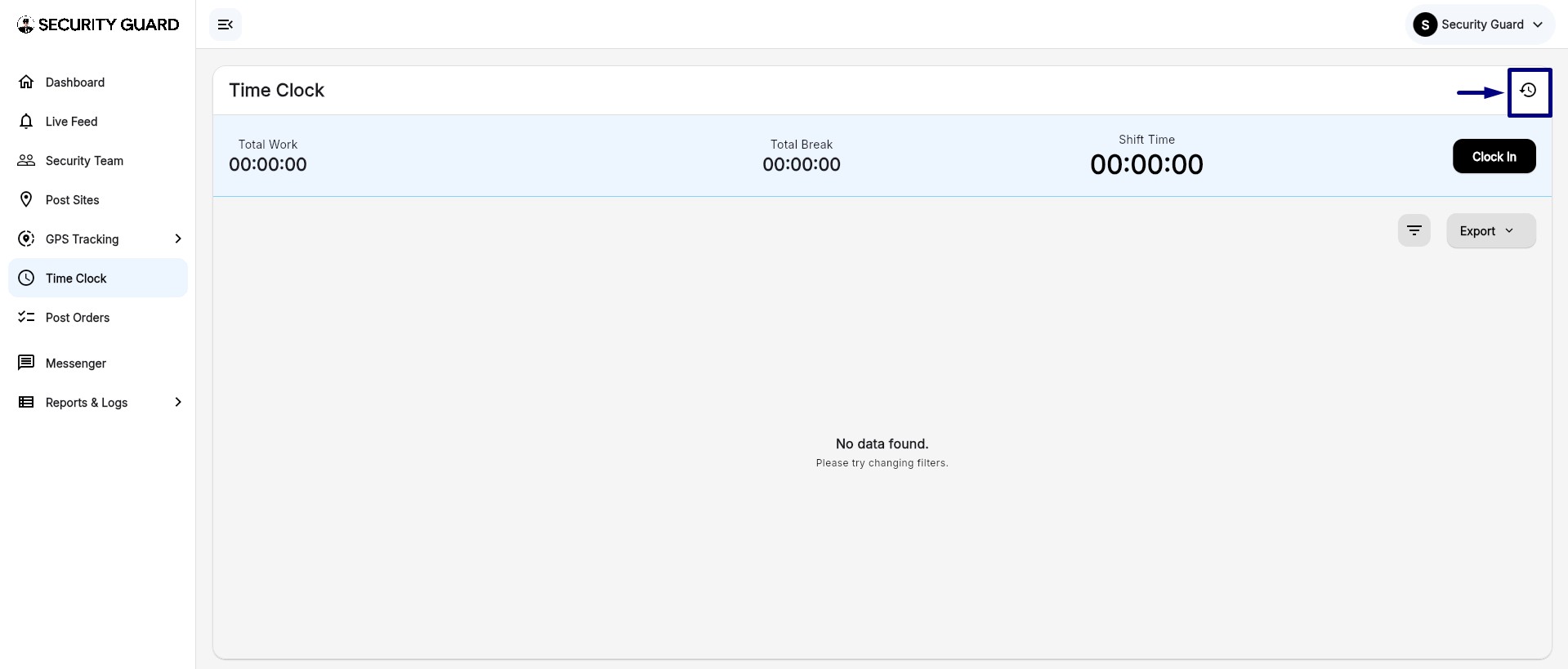Open Messenger from sidebar
Image resolution: width=1568 pixels, height=669 pixels.
98,363
